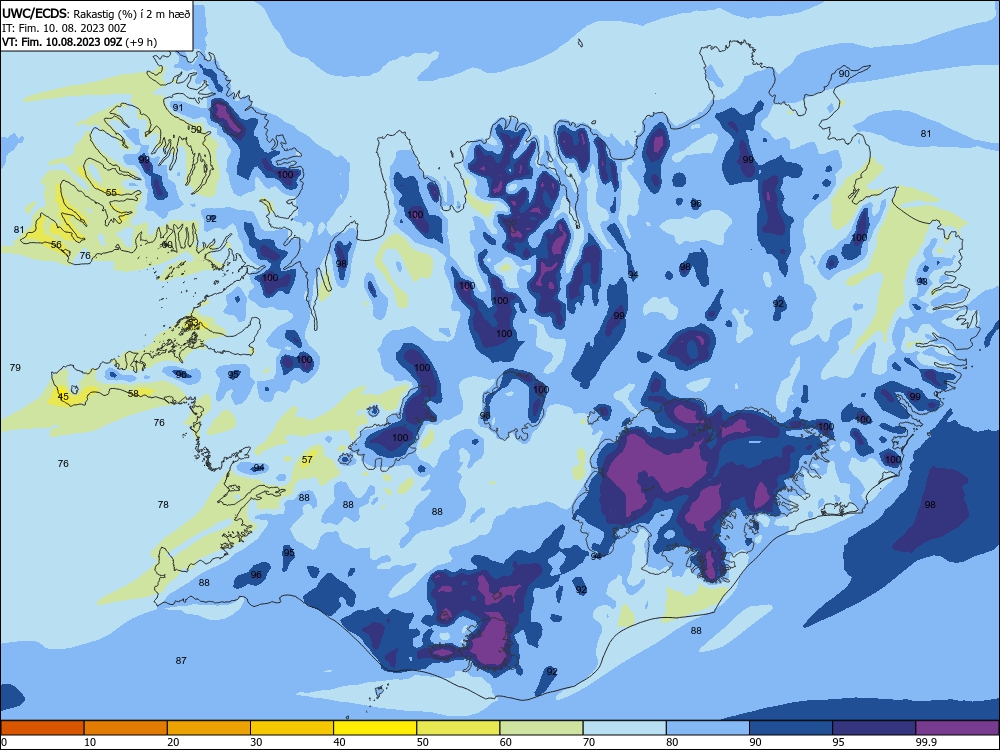Click the 'IT: Fim. 10. 08. 2023 00Z' line

(64, 28)
